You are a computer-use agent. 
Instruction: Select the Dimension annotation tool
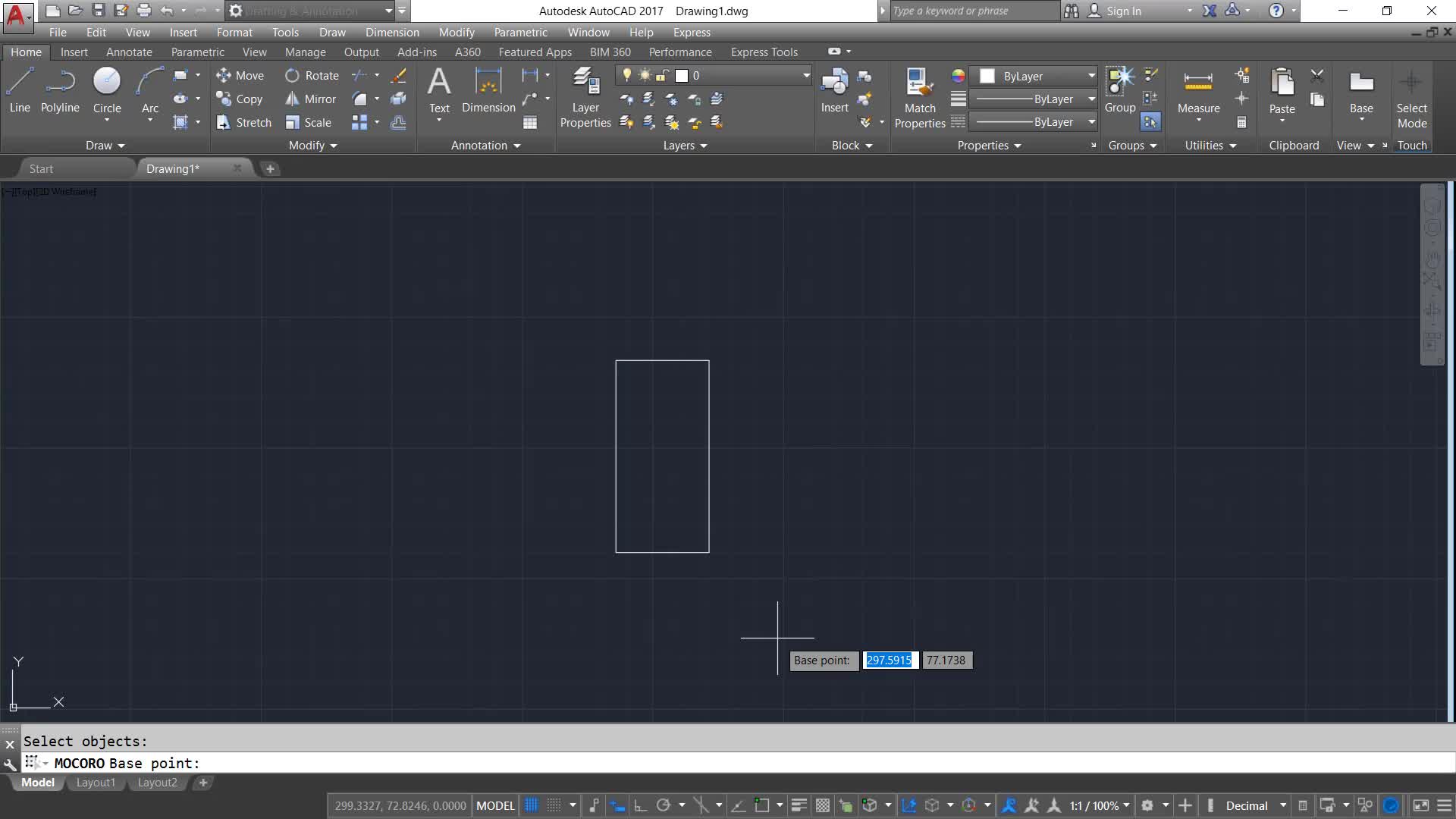[x=488, y=90]
